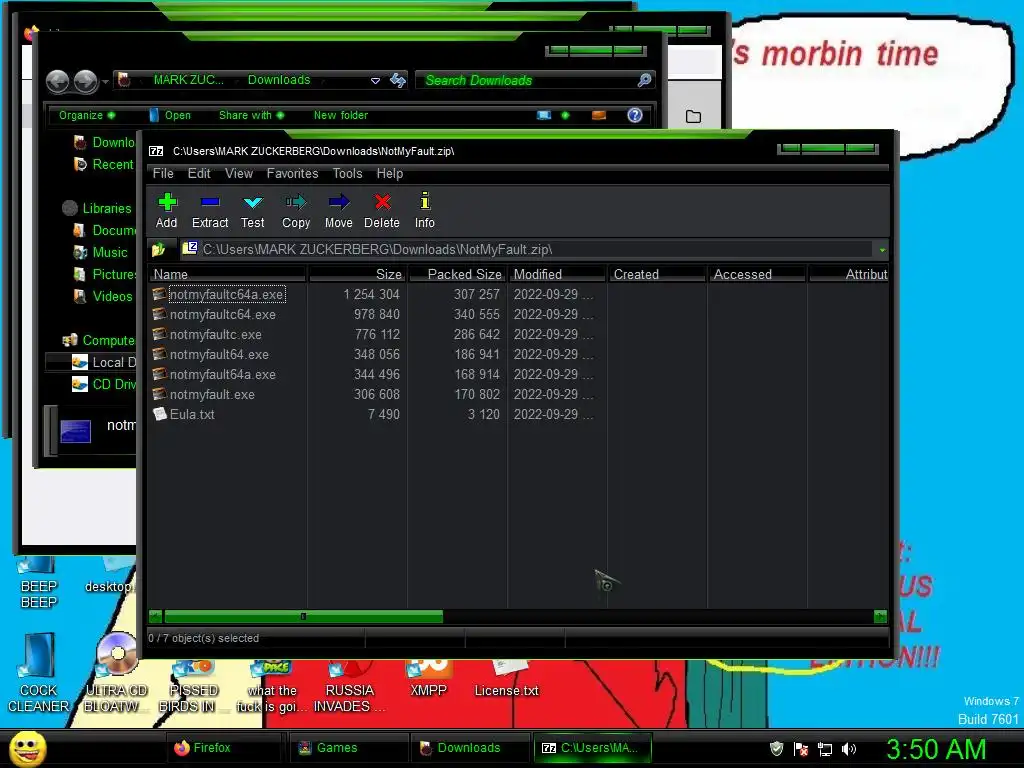Click New folder in Explorer

[x=341, y=116]
